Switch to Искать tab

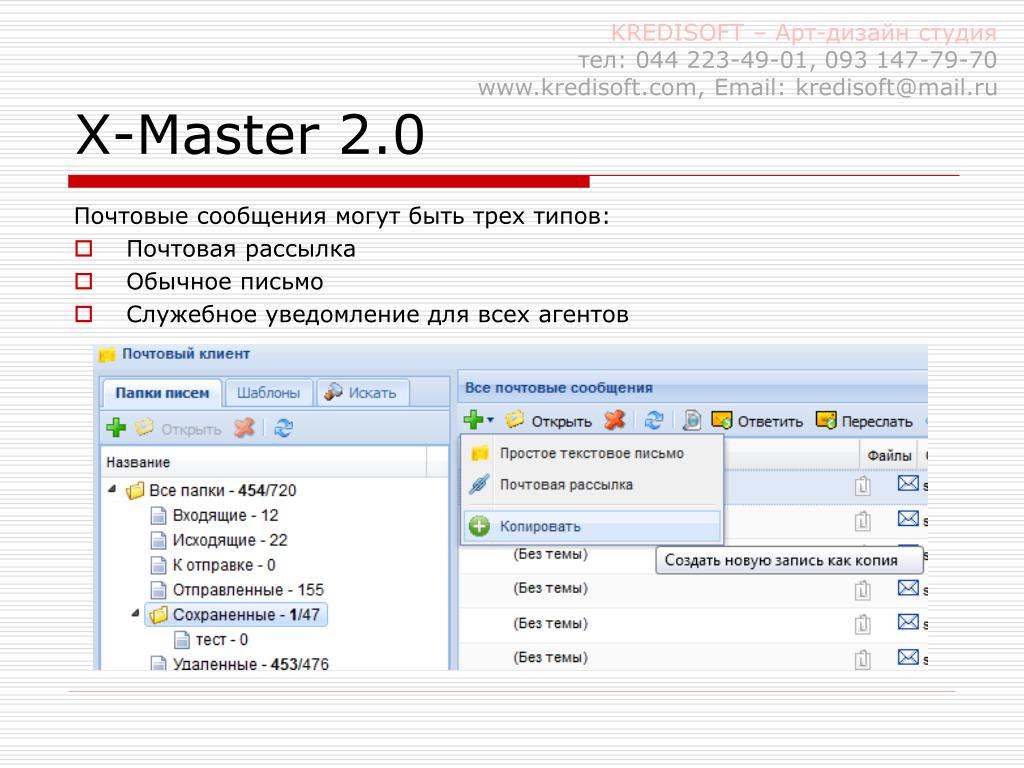[363, 393]
